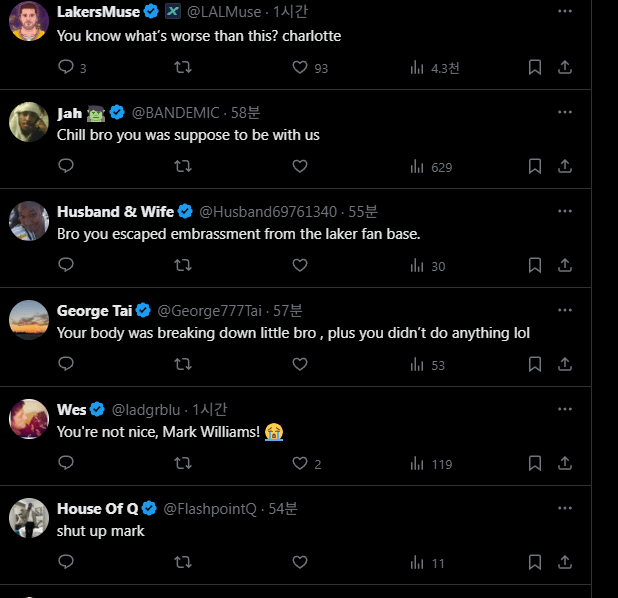Share the Husband & Wife tweet
This screenshot has height=598, width=618.
coord(565,266)
